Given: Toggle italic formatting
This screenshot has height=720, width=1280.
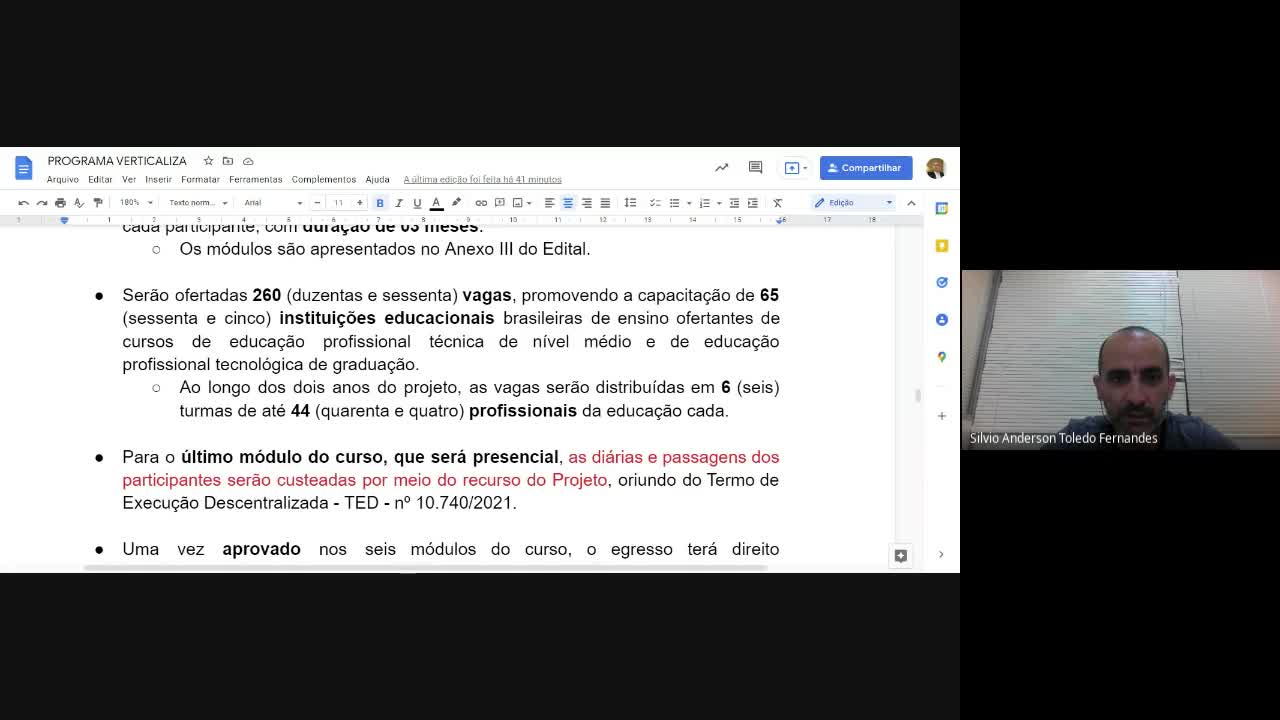Looking at the screenshot, I should (x=398, y=203).
